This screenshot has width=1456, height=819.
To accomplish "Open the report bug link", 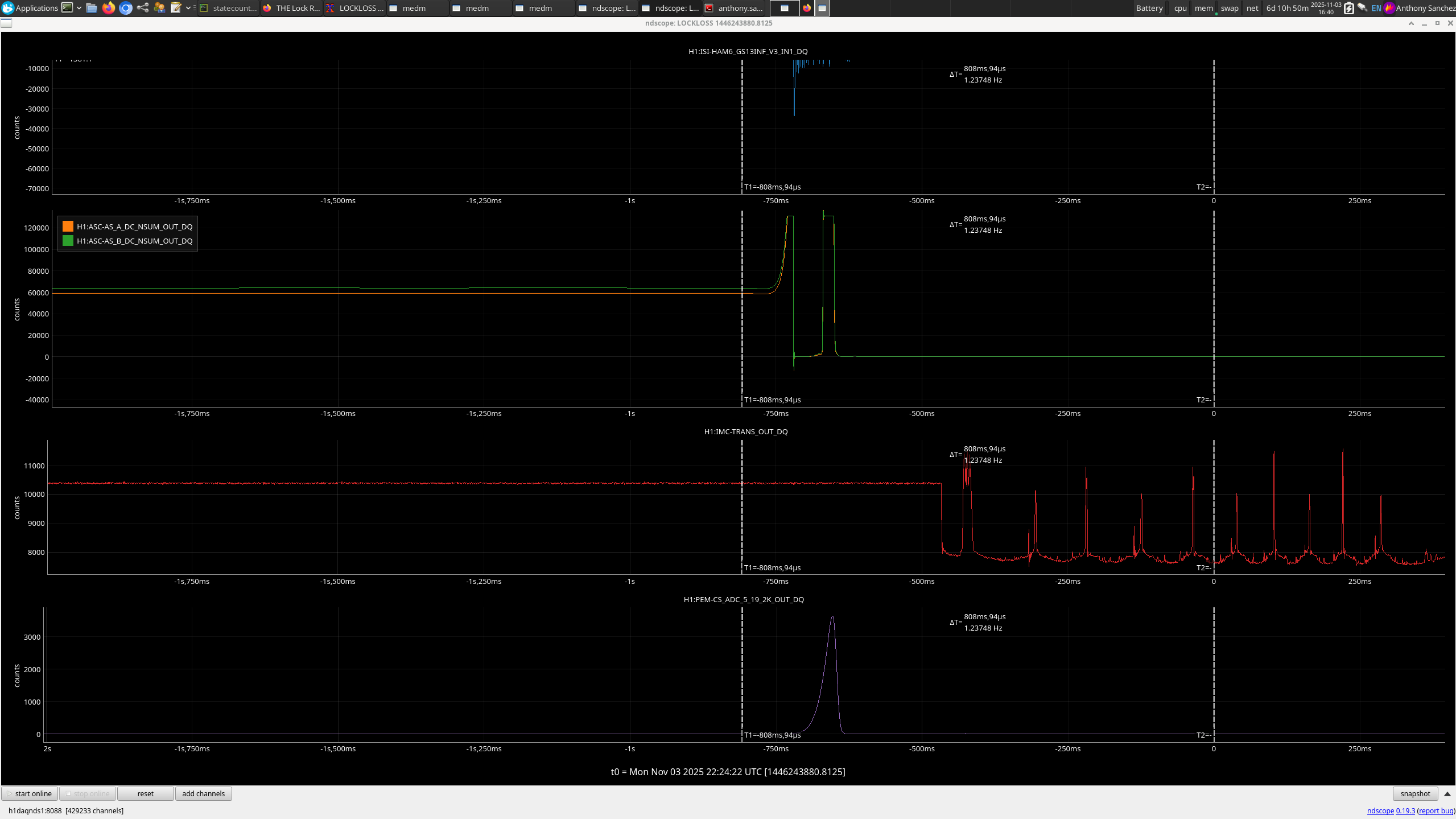I will [x=1436, y=811].
